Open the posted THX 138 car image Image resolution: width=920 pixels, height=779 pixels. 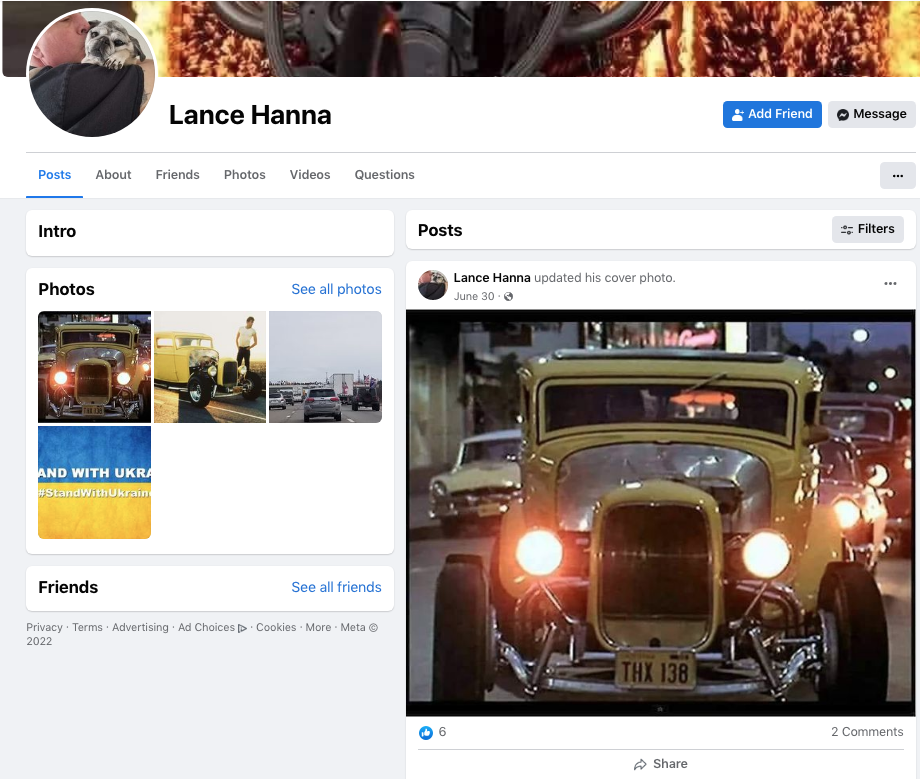click(660, 513)
